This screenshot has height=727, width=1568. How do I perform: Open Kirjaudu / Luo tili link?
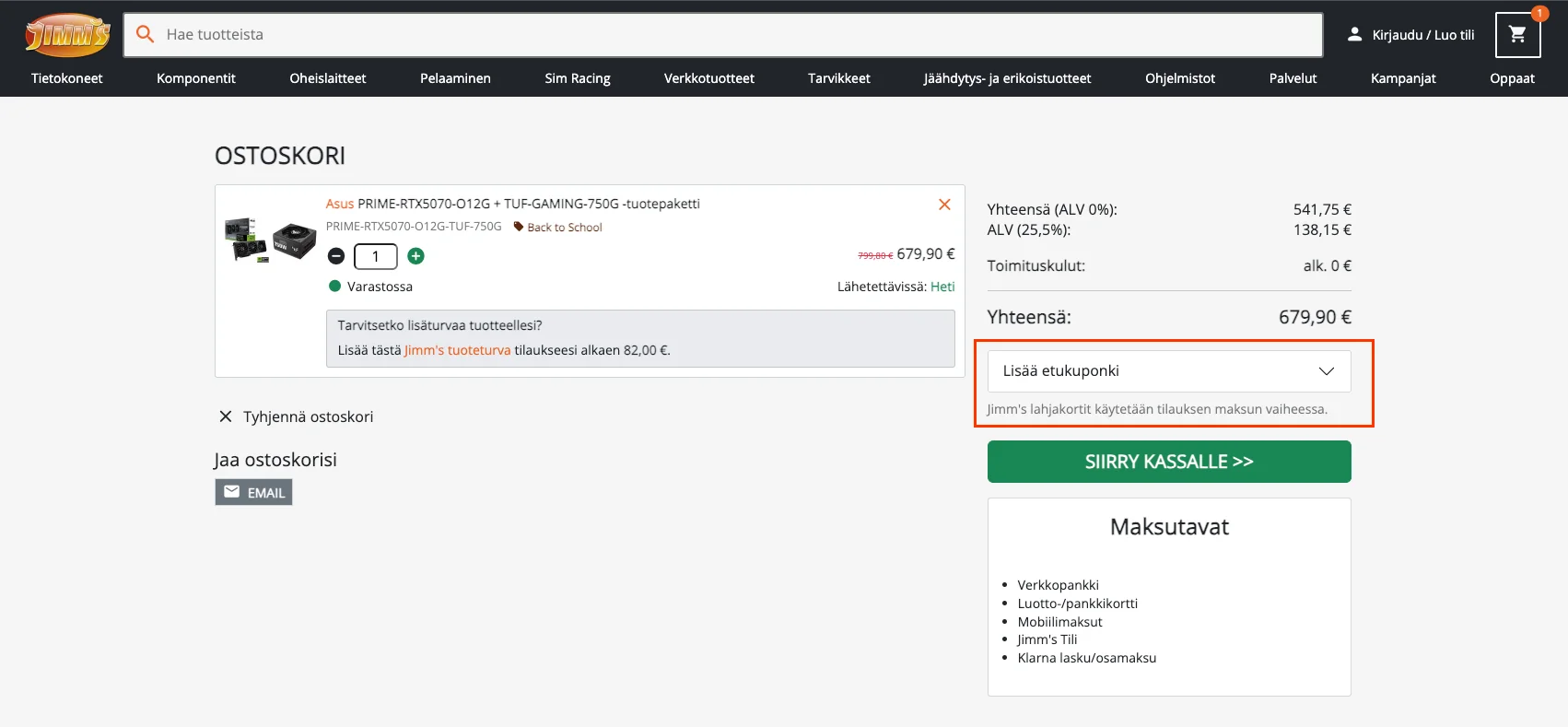tap(1423, 35)
